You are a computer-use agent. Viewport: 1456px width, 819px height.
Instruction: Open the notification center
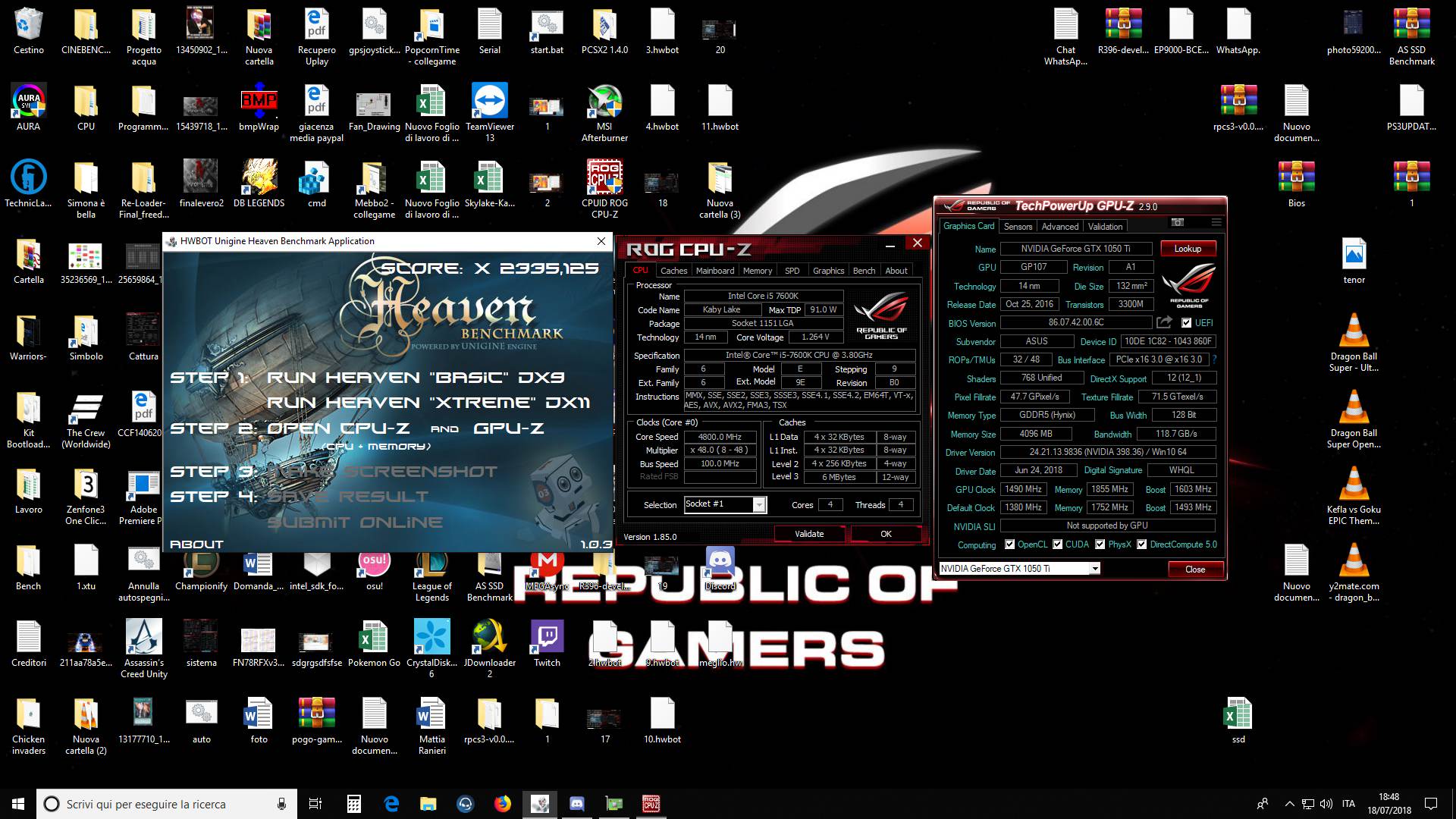pos(1431,804)
